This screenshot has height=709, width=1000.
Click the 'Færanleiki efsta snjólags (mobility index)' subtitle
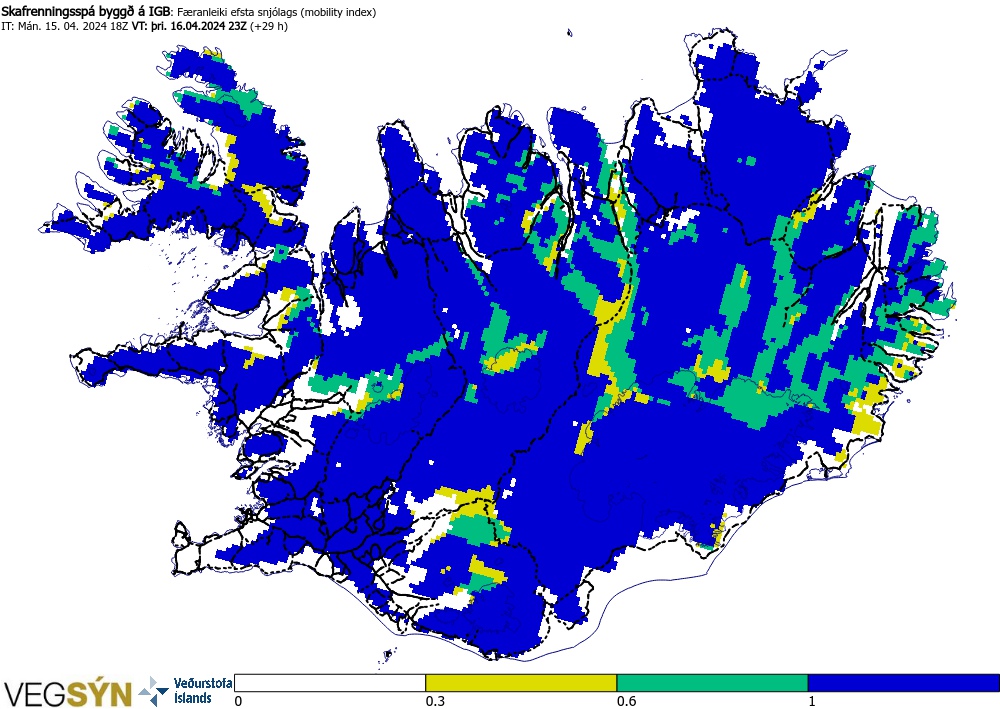click(276, 12)
